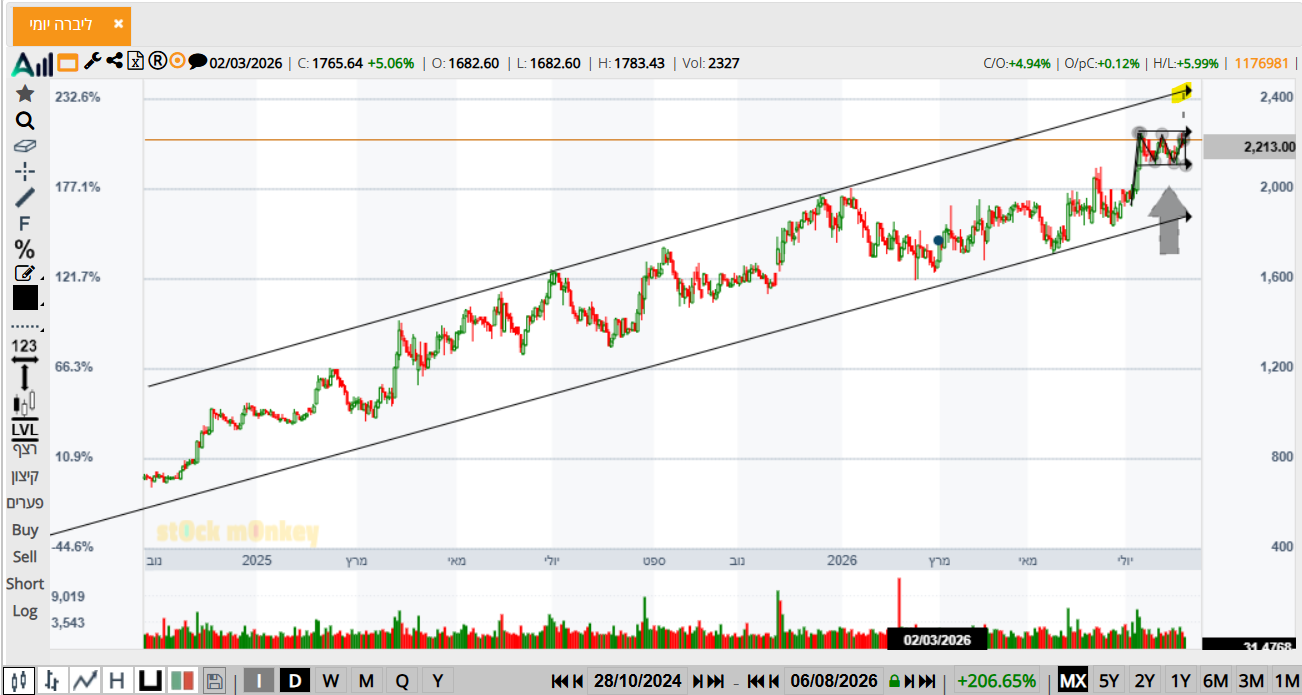The height and width of the screenshot is (695, 1302).
Task: Click the +206.65% change value
Action: 997,681
